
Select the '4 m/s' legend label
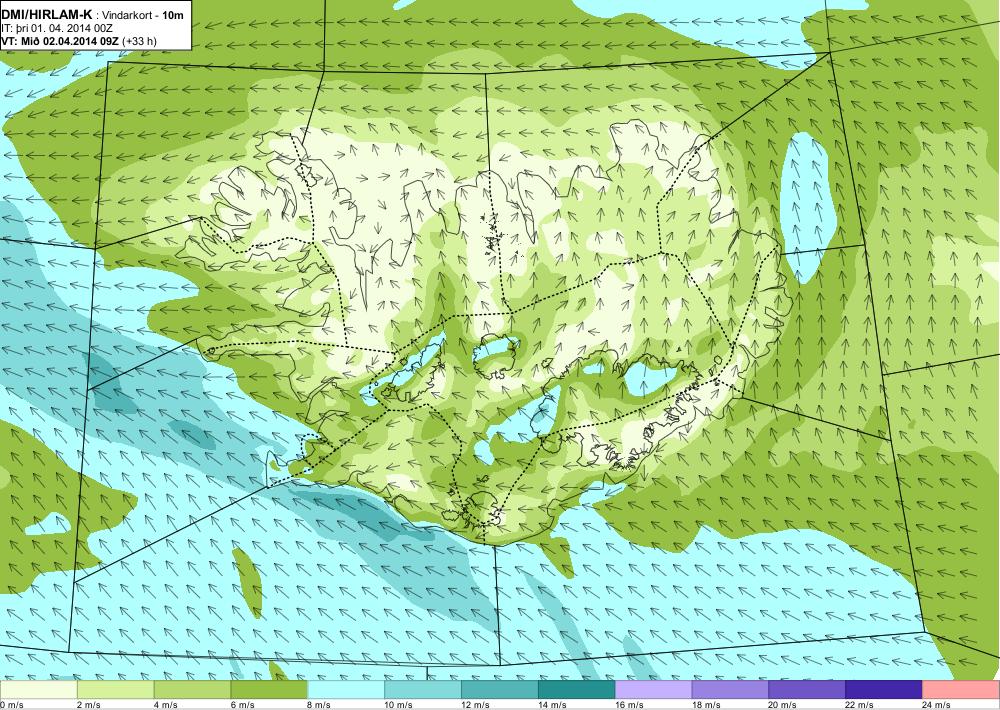[166, 705]
